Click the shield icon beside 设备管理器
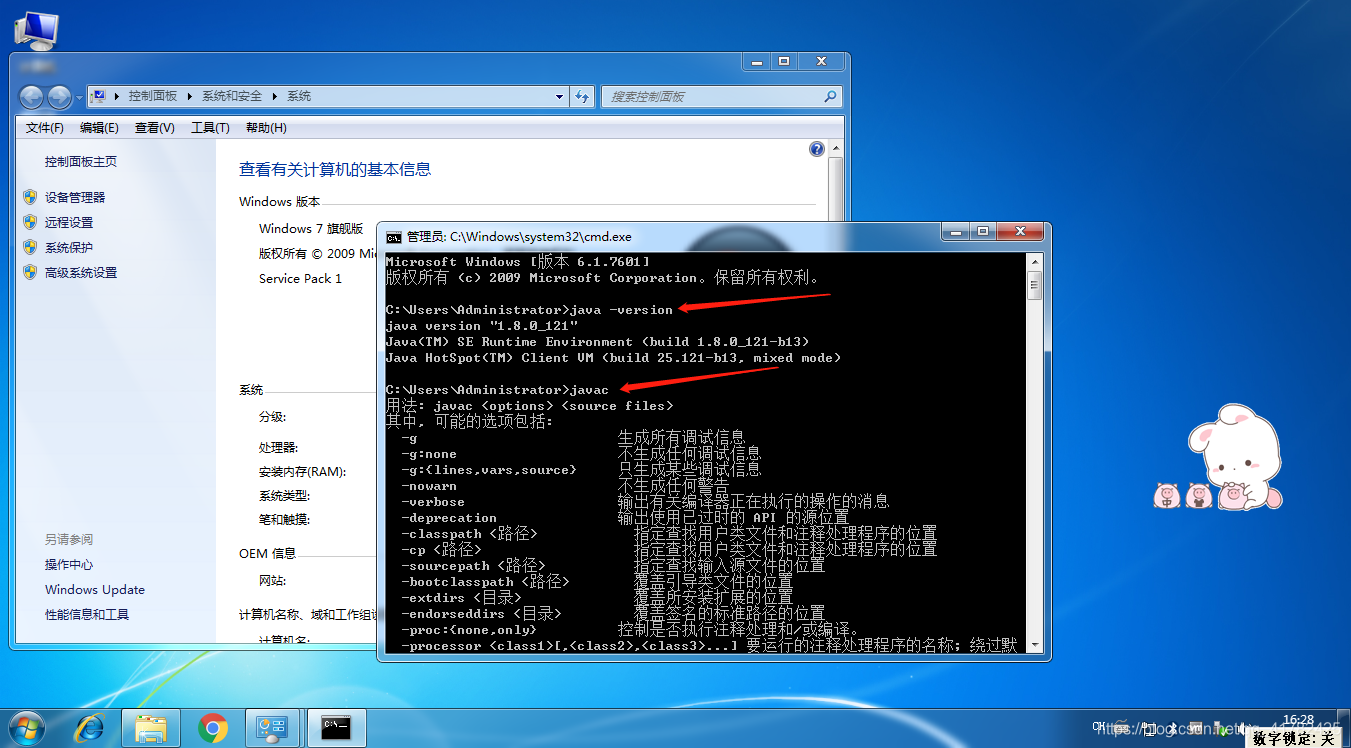The height and width of the screenshot is (748, 1351). [x=30, y=197]
